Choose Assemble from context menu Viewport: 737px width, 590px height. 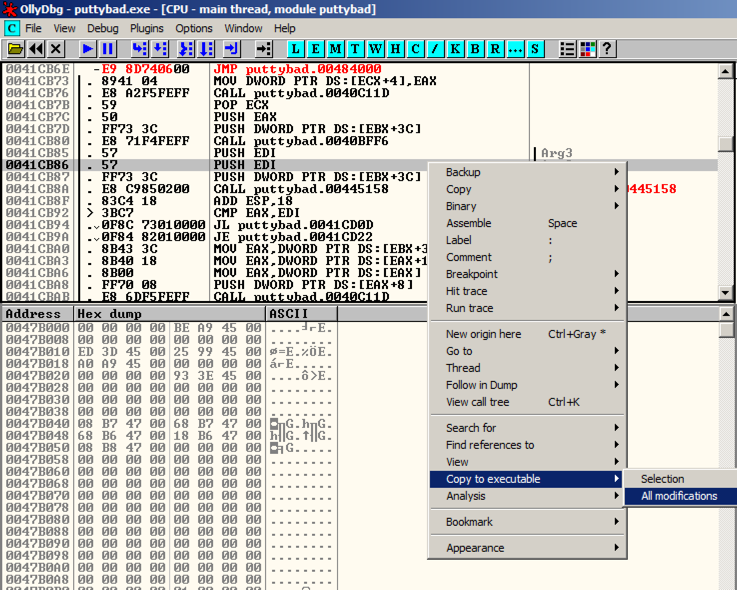pos(528,223)
